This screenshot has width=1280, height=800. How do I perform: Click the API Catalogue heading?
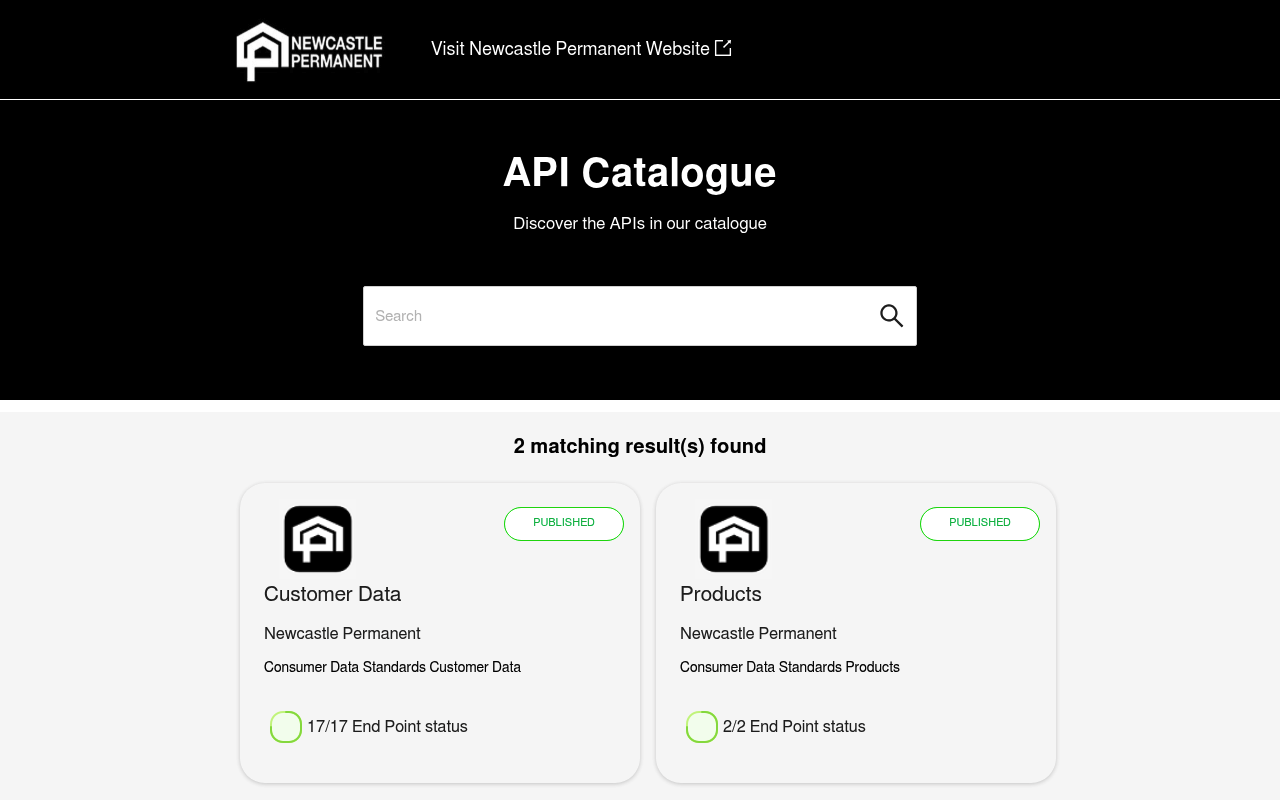[640, 173]
